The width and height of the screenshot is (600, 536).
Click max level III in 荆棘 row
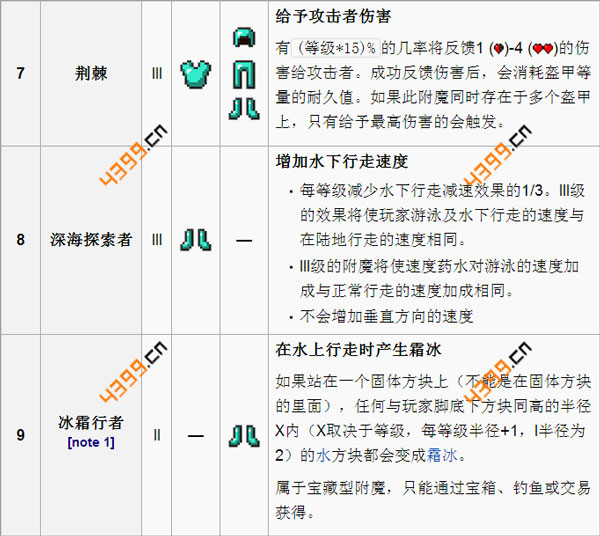157,73
